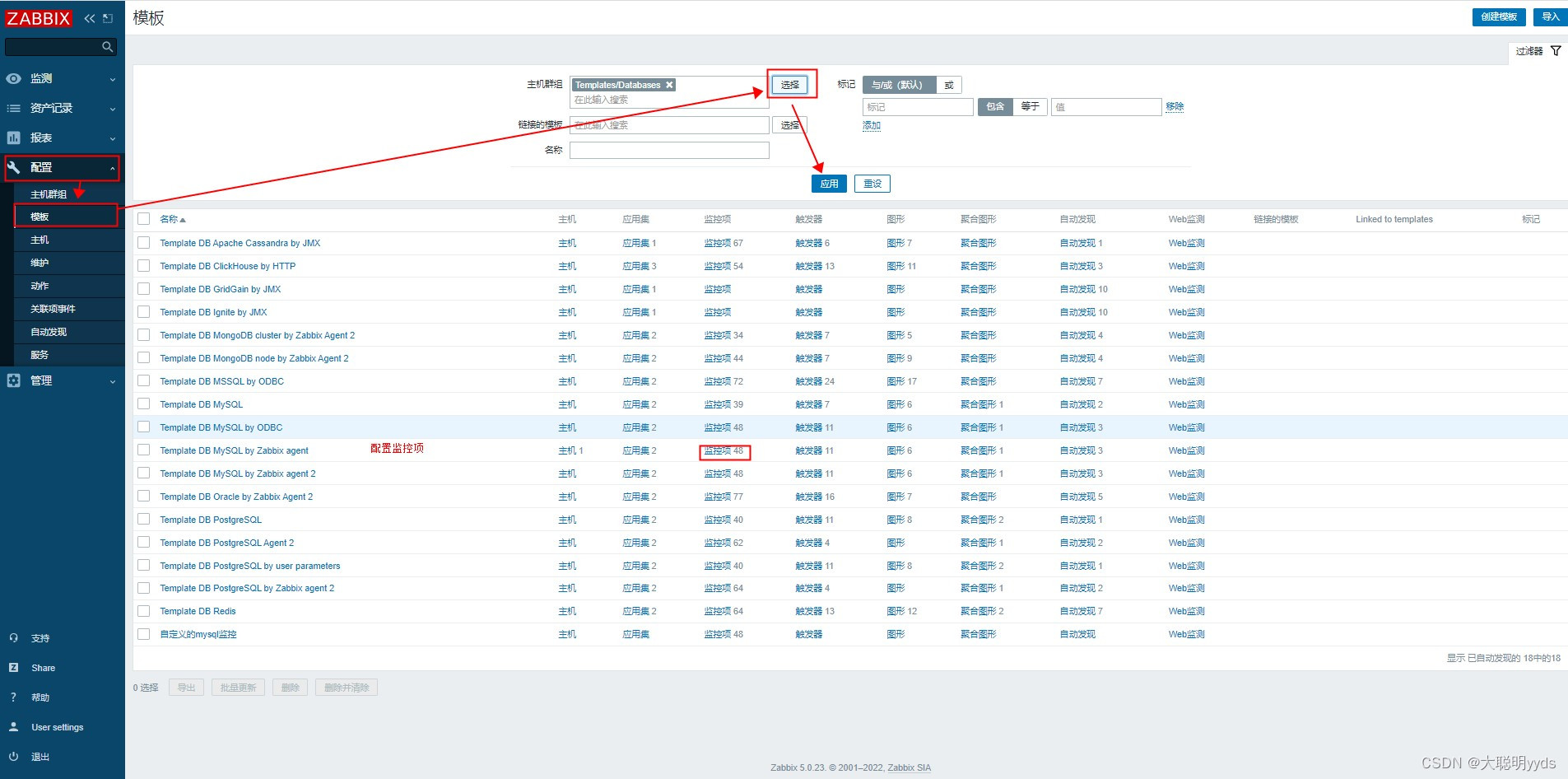
Task: Click the User settings person icon
Action: 14,727
